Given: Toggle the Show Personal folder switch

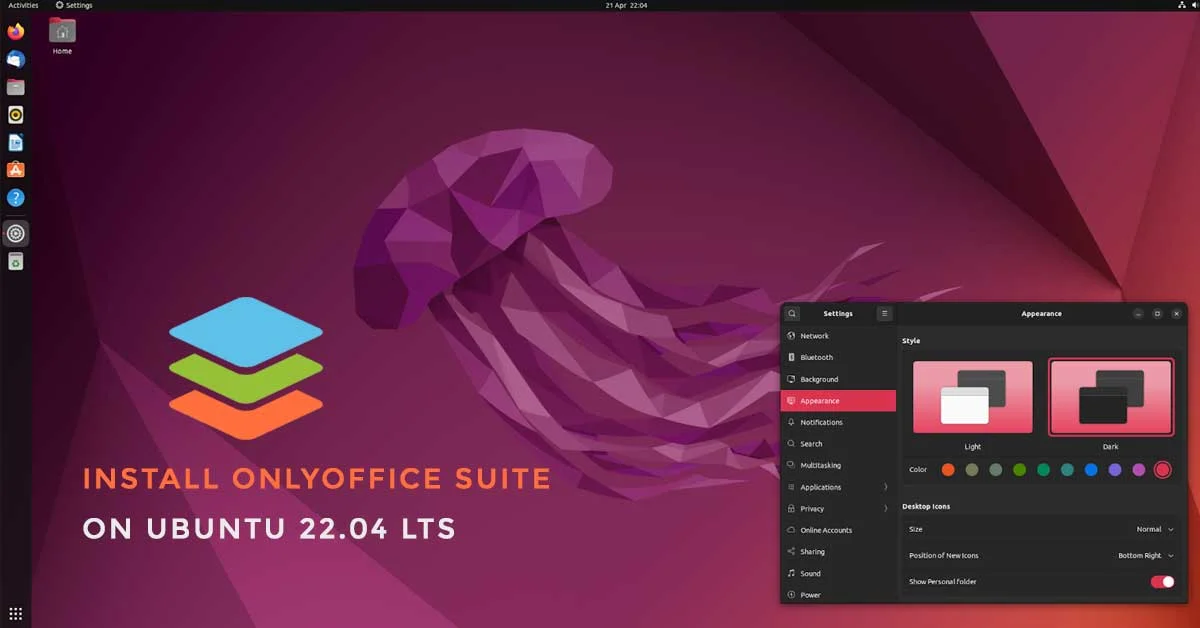Looking at the screenshot, I should click(1162, 582).
